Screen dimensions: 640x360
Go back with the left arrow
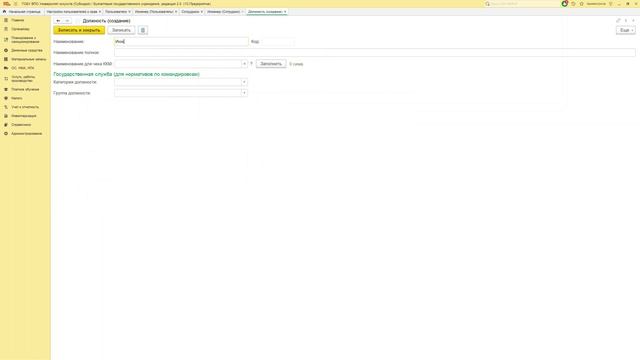[x=58, y=20]
